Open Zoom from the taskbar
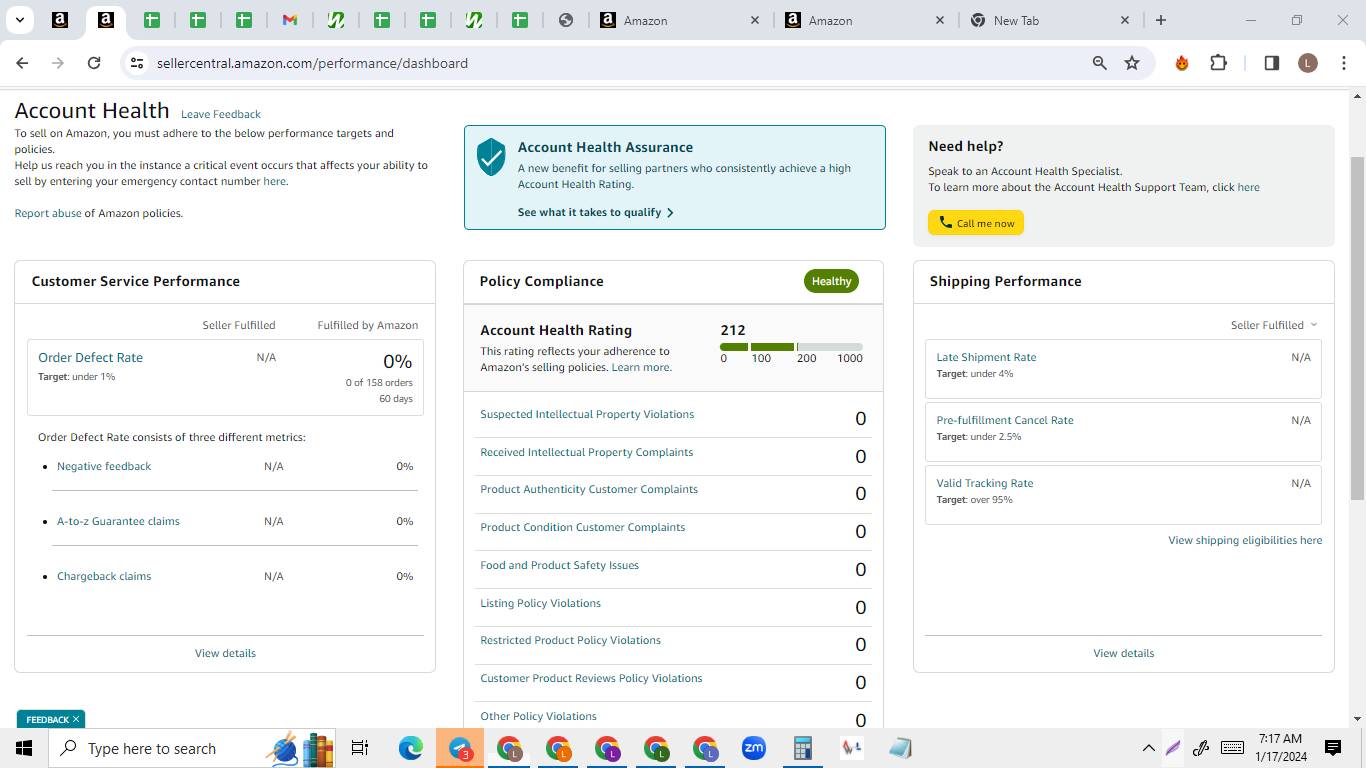 (753, 748)
